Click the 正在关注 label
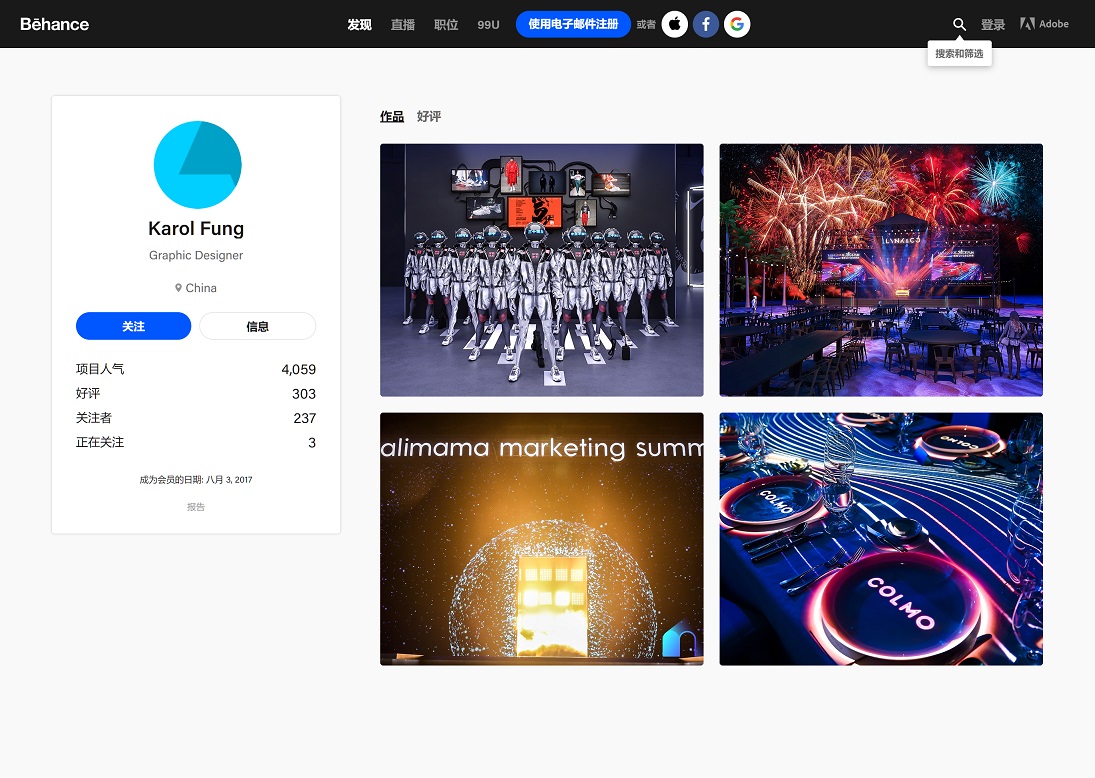The height and width of the screenshot is (778, 1095). click(100, 443)
